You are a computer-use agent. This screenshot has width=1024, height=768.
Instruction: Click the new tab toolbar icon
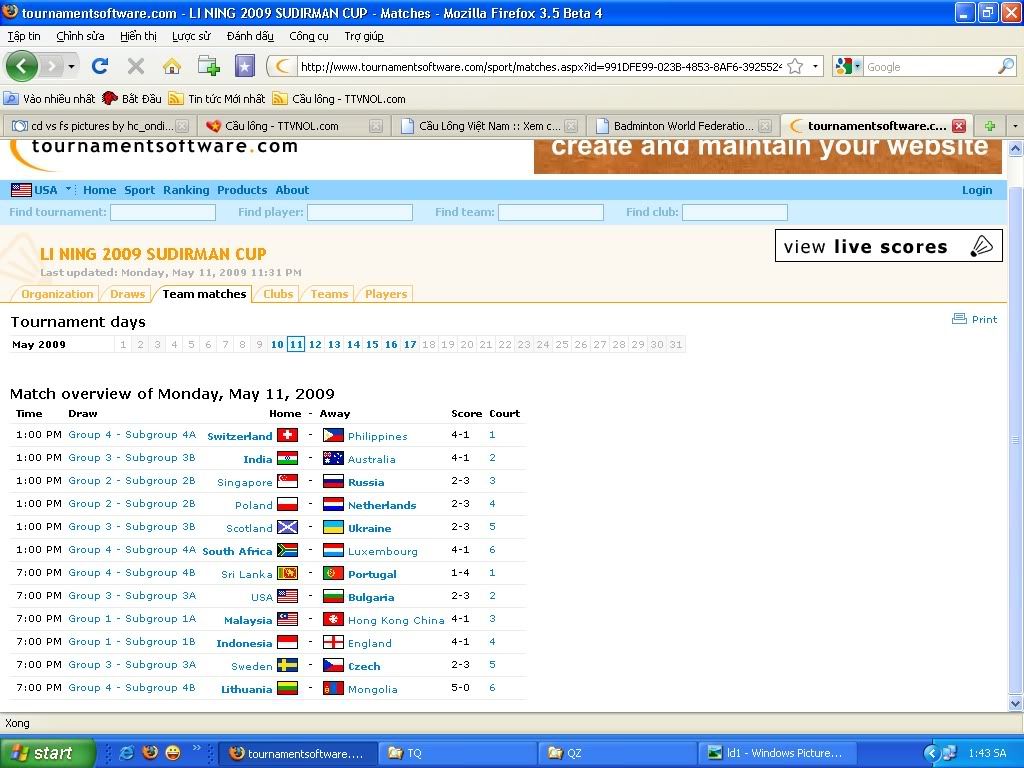pyautogui.click(x=208, y=66)
